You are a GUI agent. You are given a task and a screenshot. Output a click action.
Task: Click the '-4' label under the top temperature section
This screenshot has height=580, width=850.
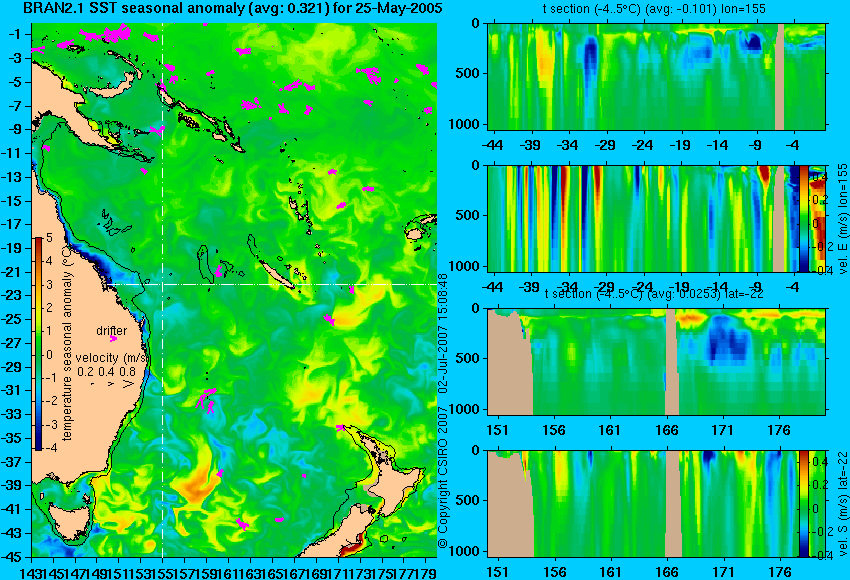[793, 145]
